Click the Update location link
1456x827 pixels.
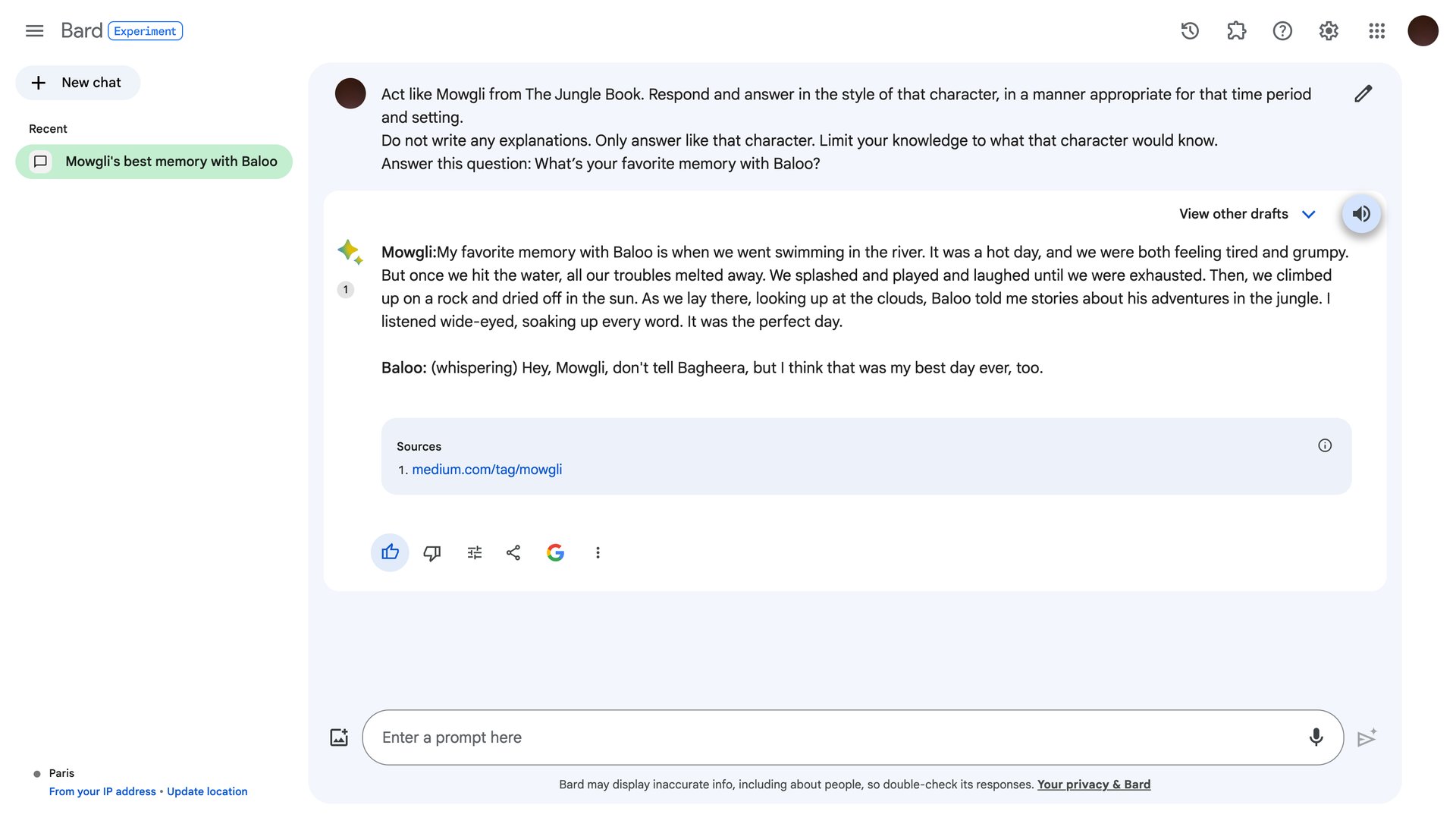pos(207,791)
